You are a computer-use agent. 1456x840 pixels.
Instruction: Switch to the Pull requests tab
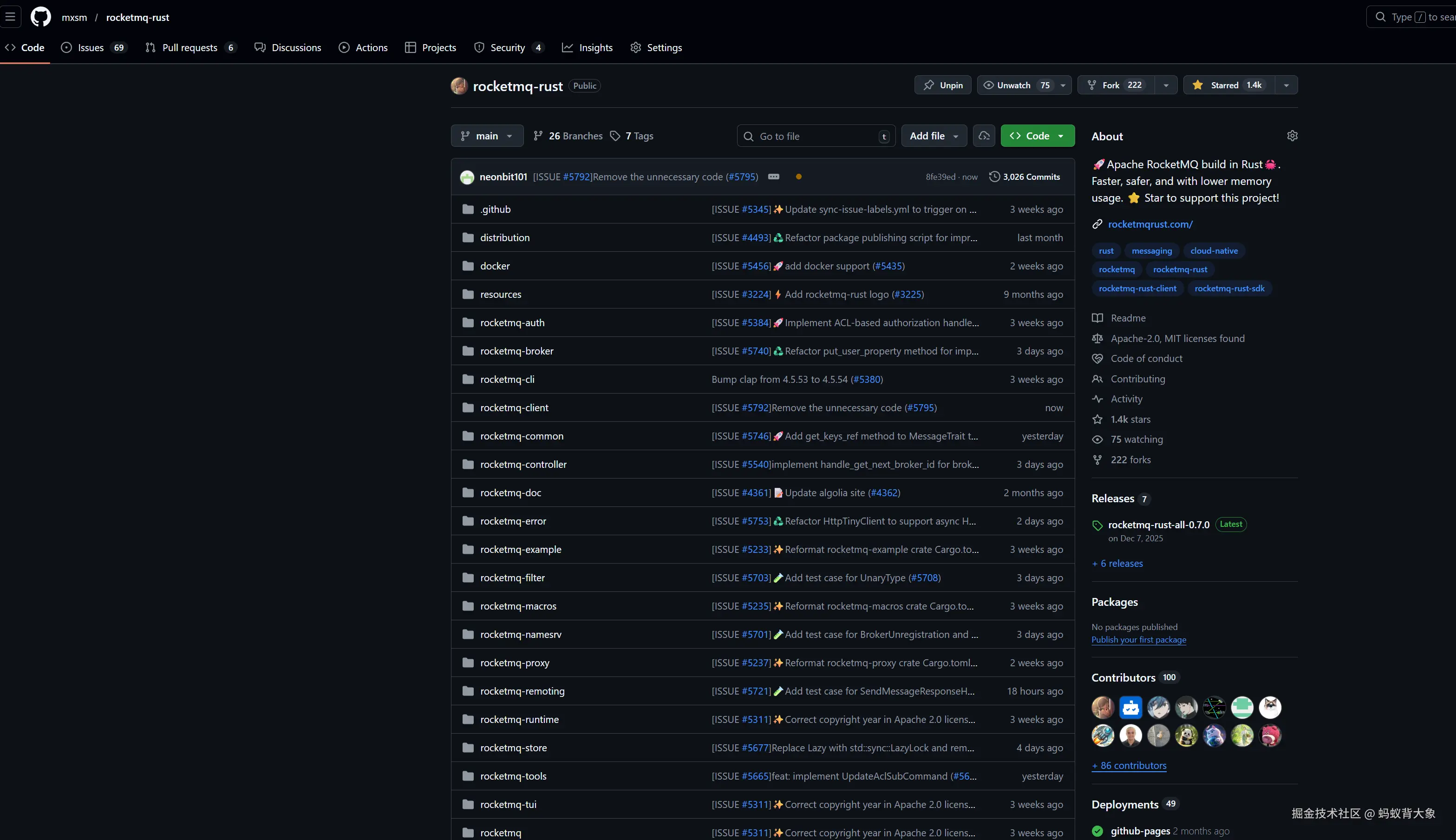pos(189,47)
